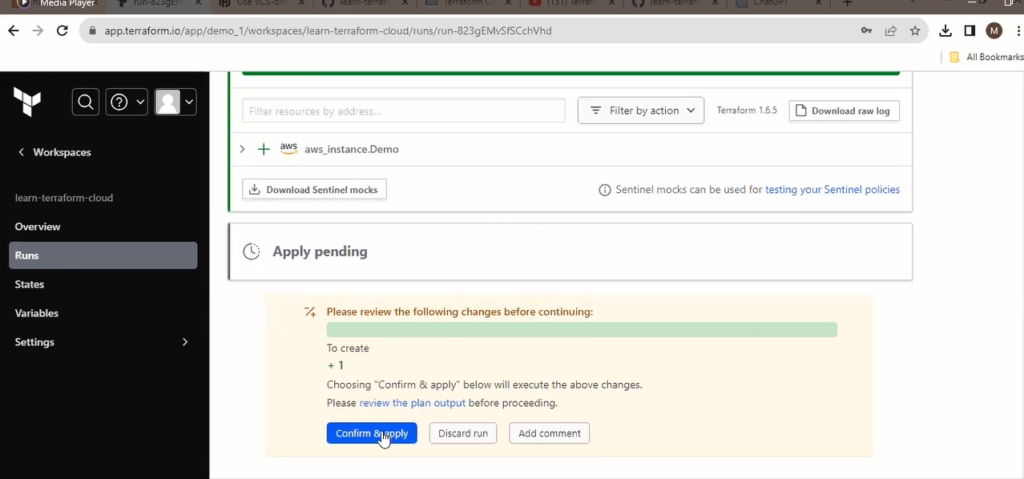The height and width of the screenshot is (479, 1024).
Task: Open testing your Sentinel policies link
Action: pos(832,190)
